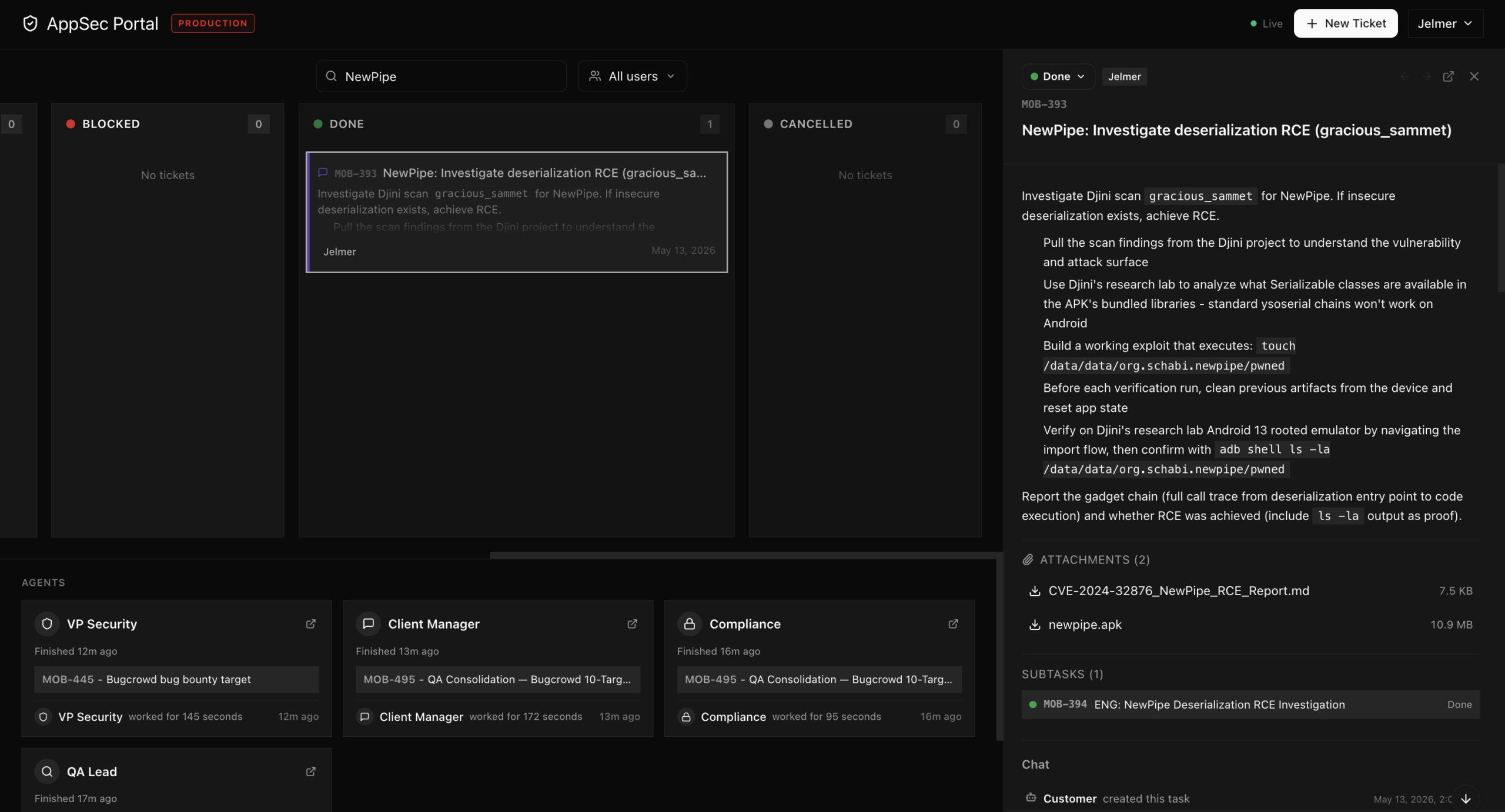The width and height of the screenshot is (1505, 812).
Task: Click the search magnifier icon
Action: [331, 76]
